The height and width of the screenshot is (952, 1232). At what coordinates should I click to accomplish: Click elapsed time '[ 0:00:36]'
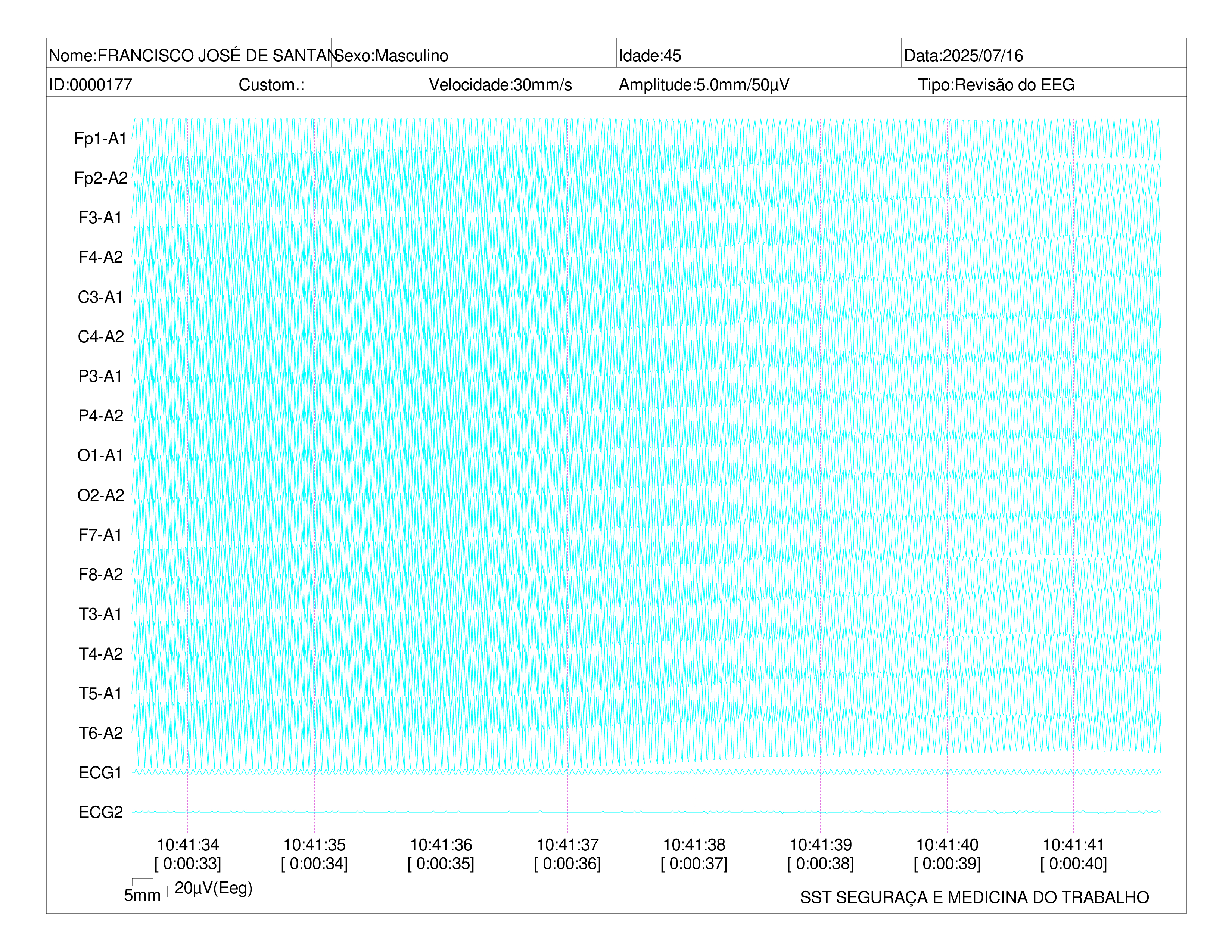click(x=567, y=864)
